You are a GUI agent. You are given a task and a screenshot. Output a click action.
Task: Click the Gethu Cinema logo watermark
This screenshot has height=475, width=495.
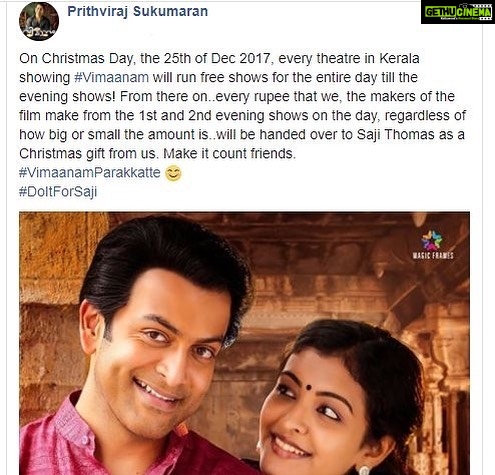pos(458,12)
